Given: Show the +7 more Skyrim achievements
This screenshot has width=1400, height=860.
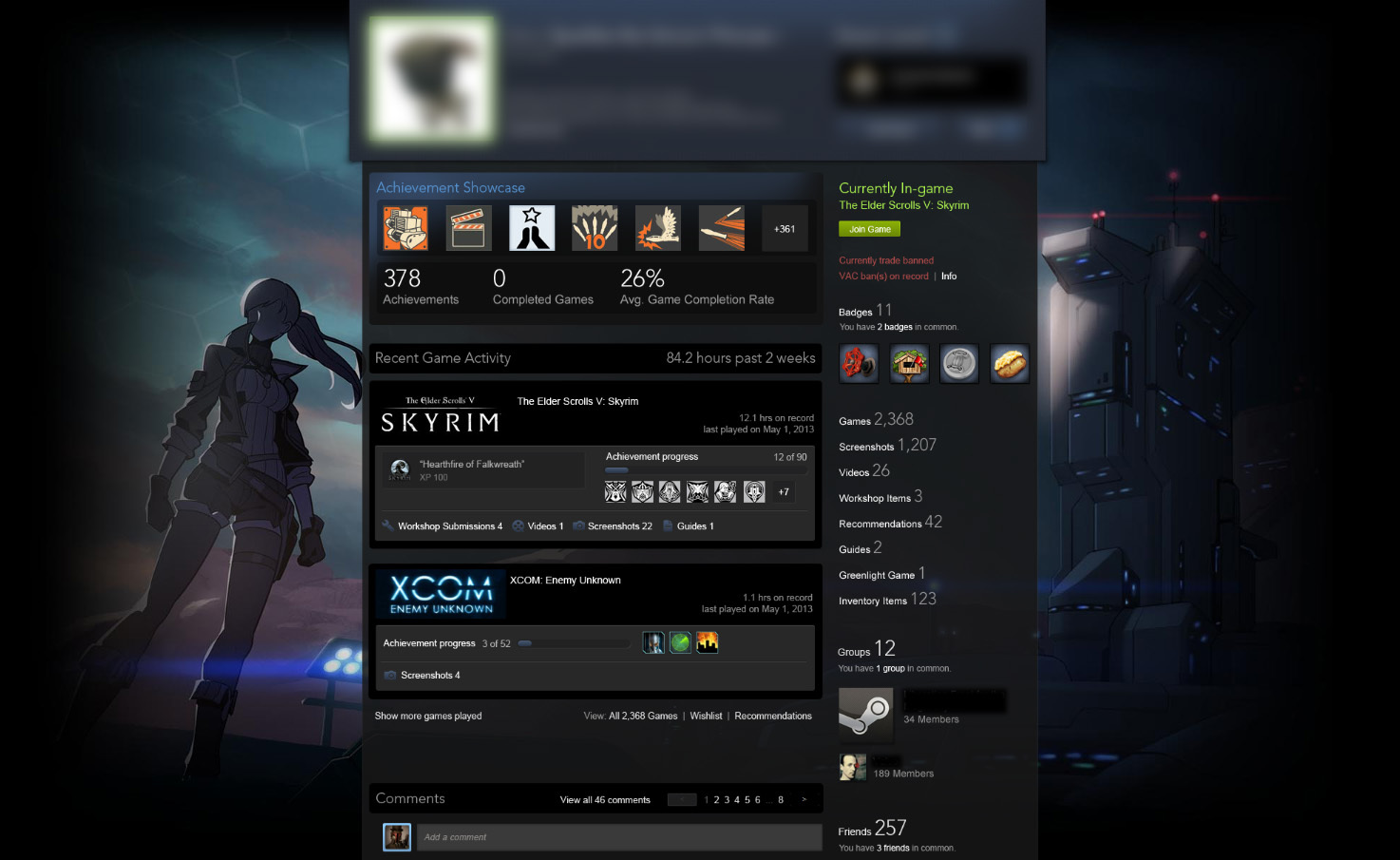Looking at the screenshot, I should click(x=784, y=491).
